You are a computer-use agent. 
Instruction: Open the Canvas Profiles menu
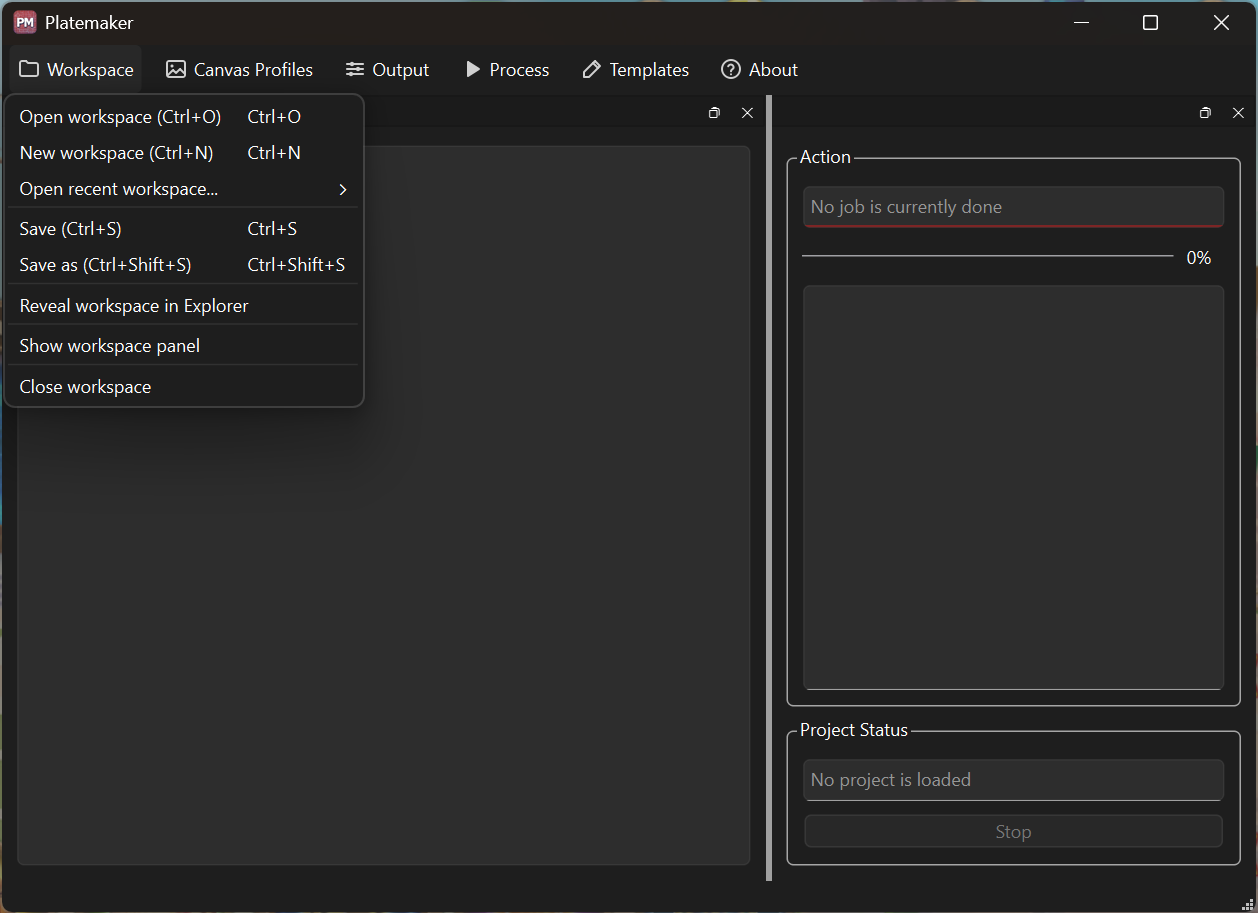click(239, 69)
